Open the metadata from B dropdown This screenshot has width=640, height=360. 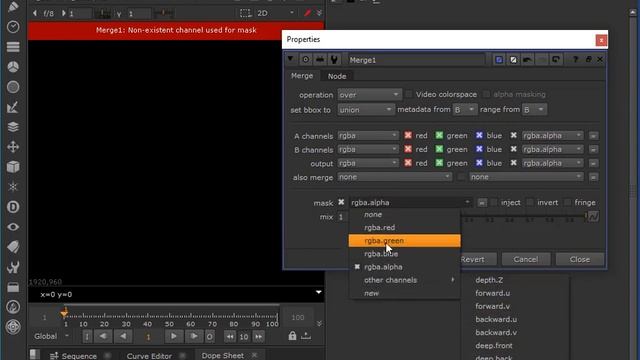464,110
